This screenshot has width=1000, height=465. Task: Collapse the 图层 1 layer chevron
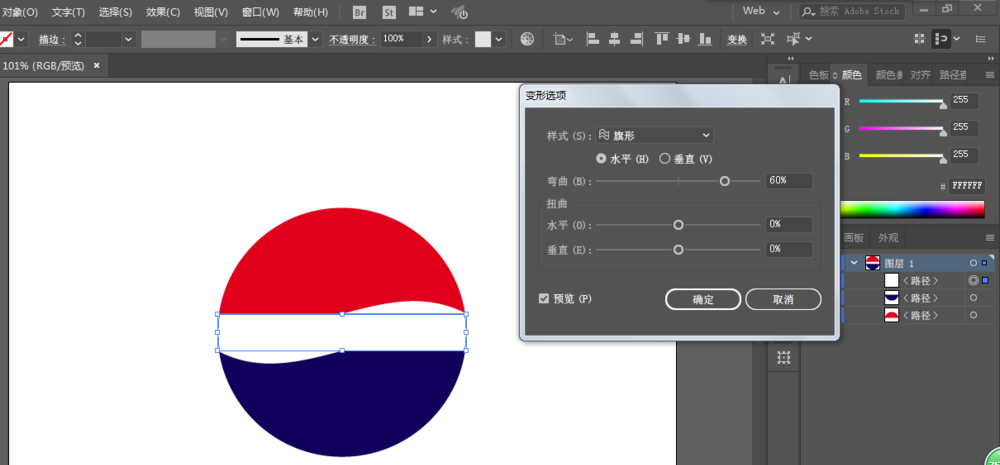pyautogui.click(x=854, y=263)
